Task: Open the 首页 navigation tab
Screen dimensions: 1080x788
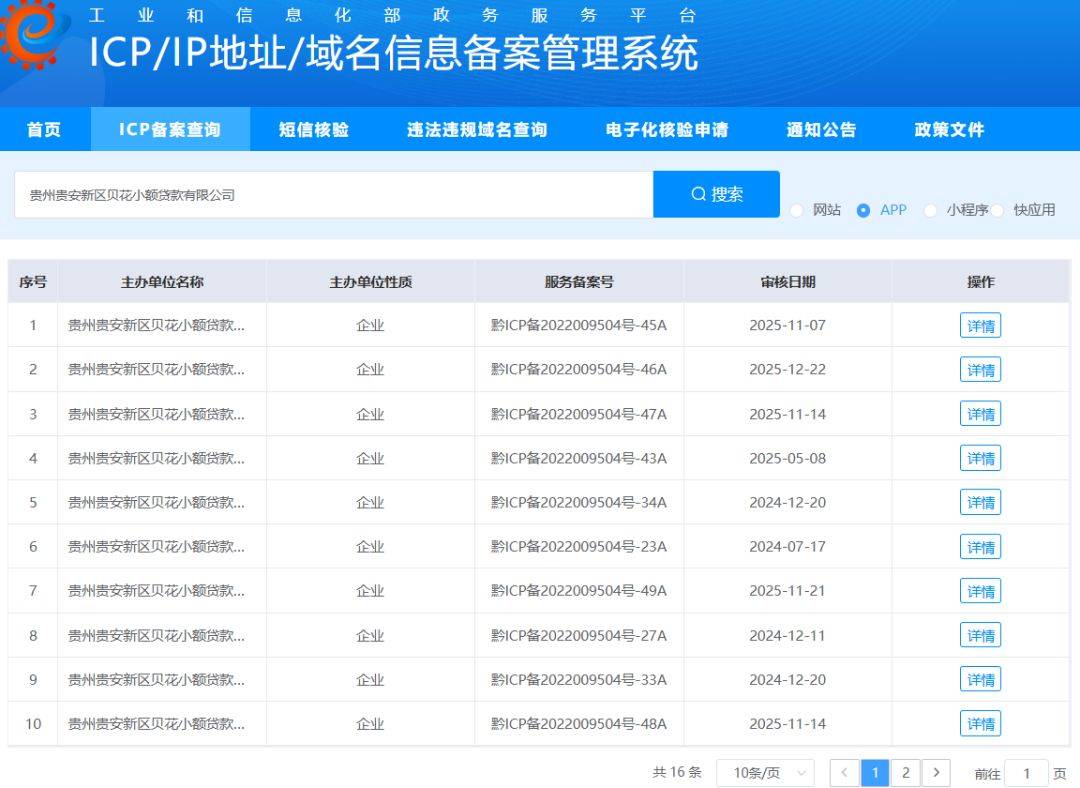Action: [x=44, y=130]
